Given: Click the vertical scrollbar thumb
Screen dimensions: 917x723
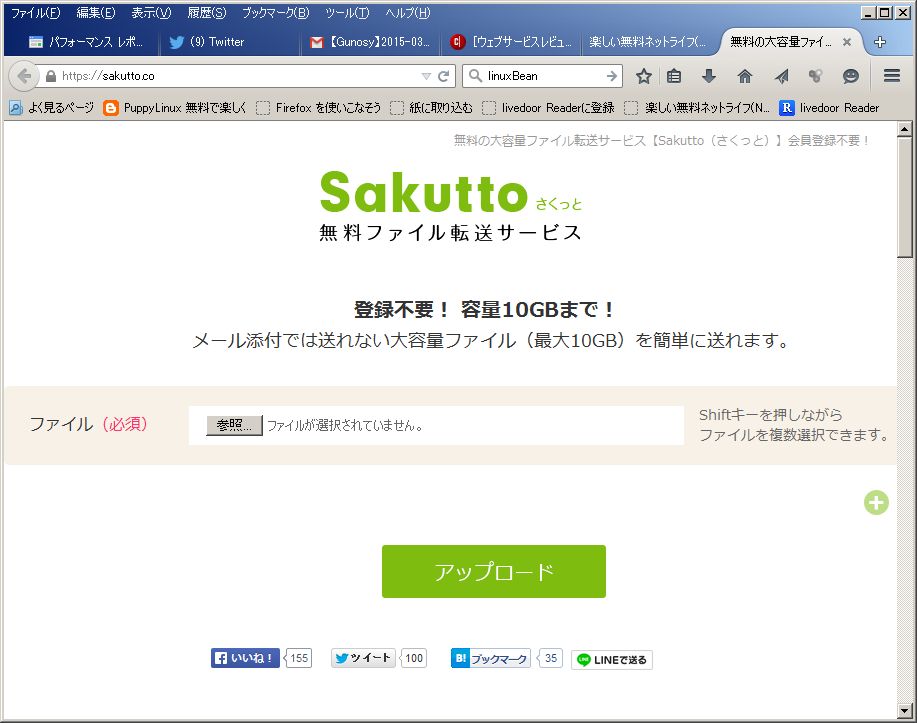Looking at the screenshot, I should coord(904,197).
